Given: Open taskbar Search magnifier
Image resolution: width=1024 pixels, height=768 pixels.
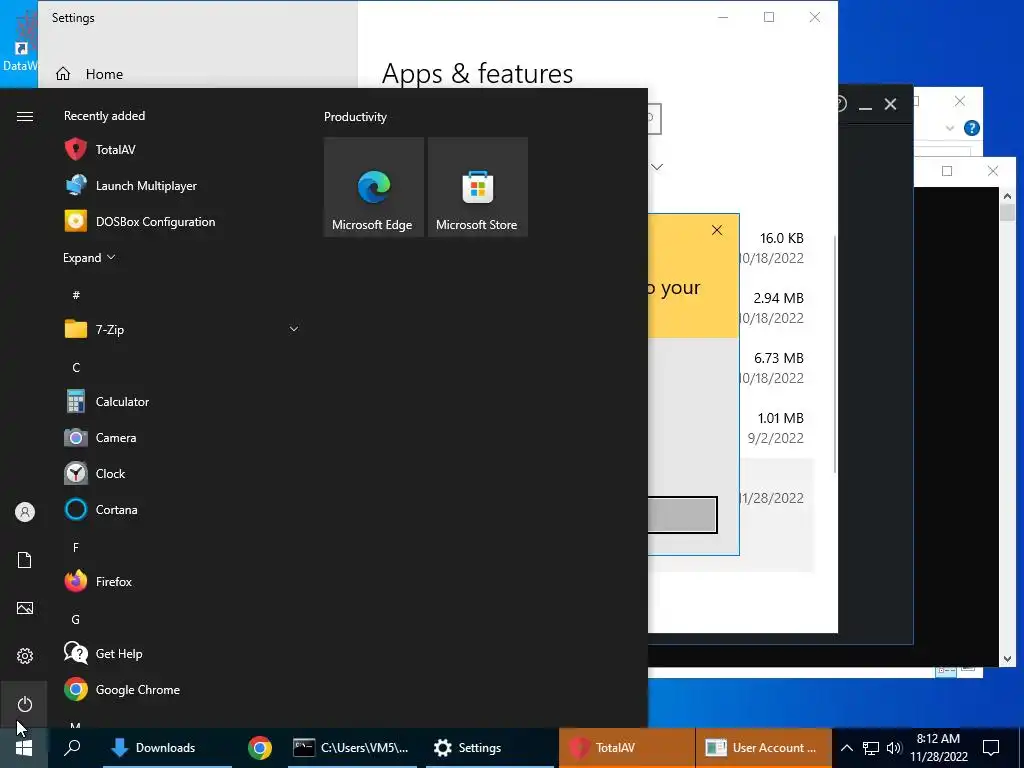Looking at the screenshot, I should (x=72, y=747).
